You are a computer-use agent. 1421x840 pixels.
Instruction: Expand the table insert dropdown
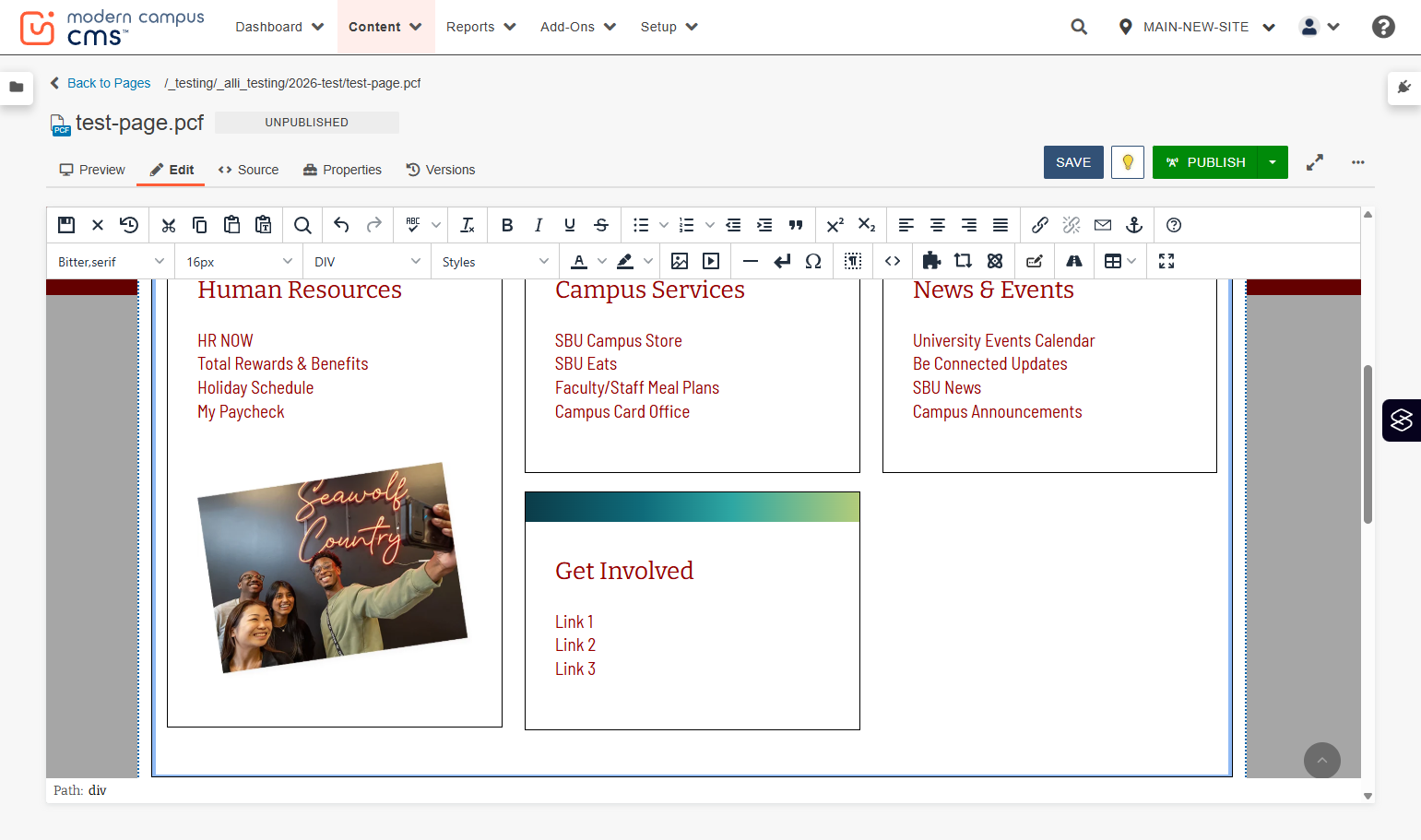click(1131, 261)
